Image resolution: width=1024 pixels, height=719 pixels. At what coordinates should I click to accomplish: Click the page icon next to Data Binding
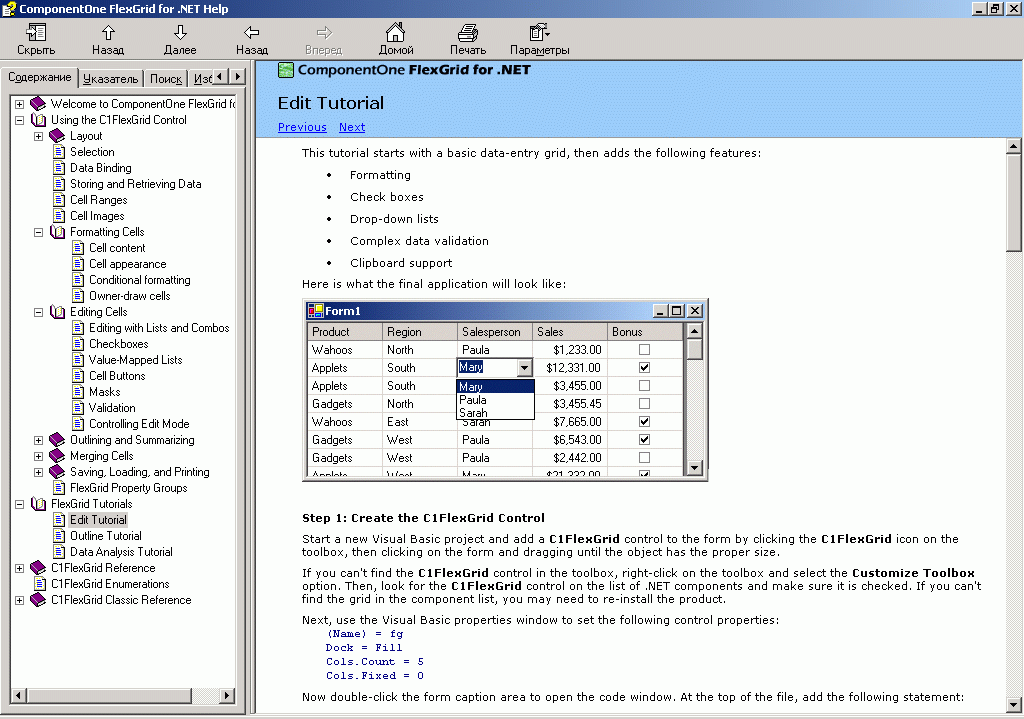pos(59,168)
